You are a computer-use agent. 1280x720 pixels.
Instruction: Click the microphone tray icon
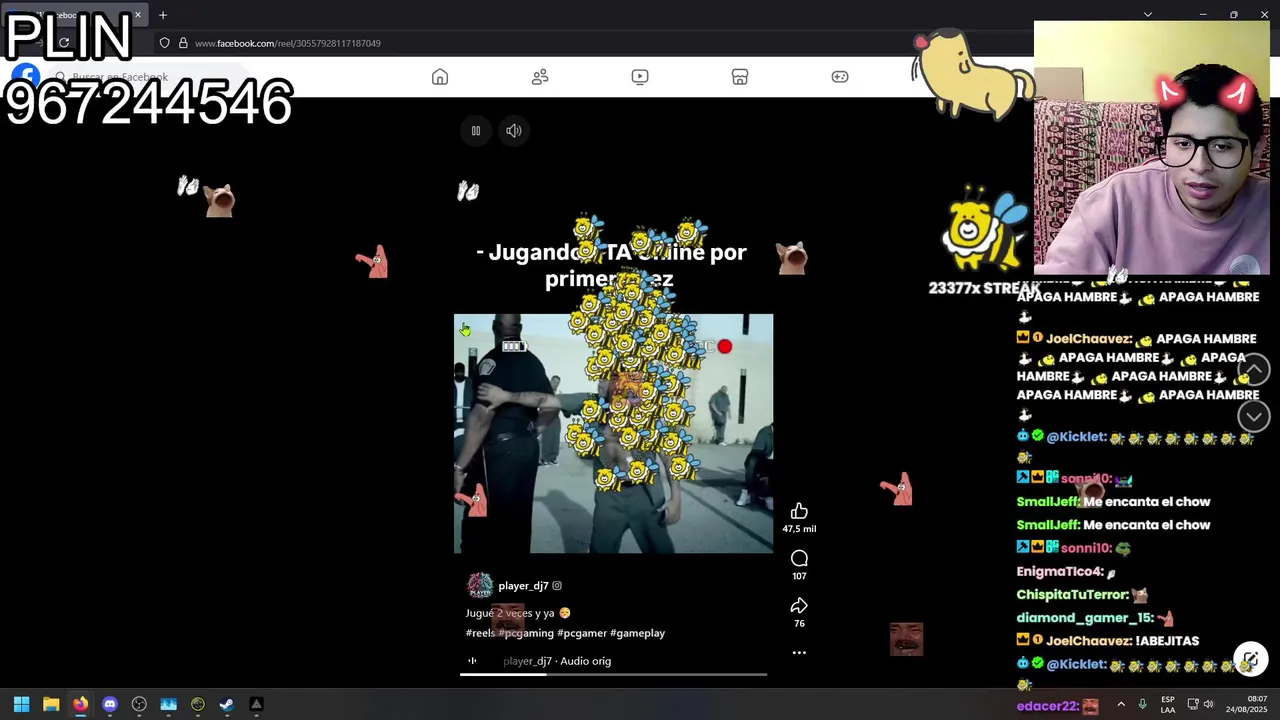click(x=1142, y=704)
